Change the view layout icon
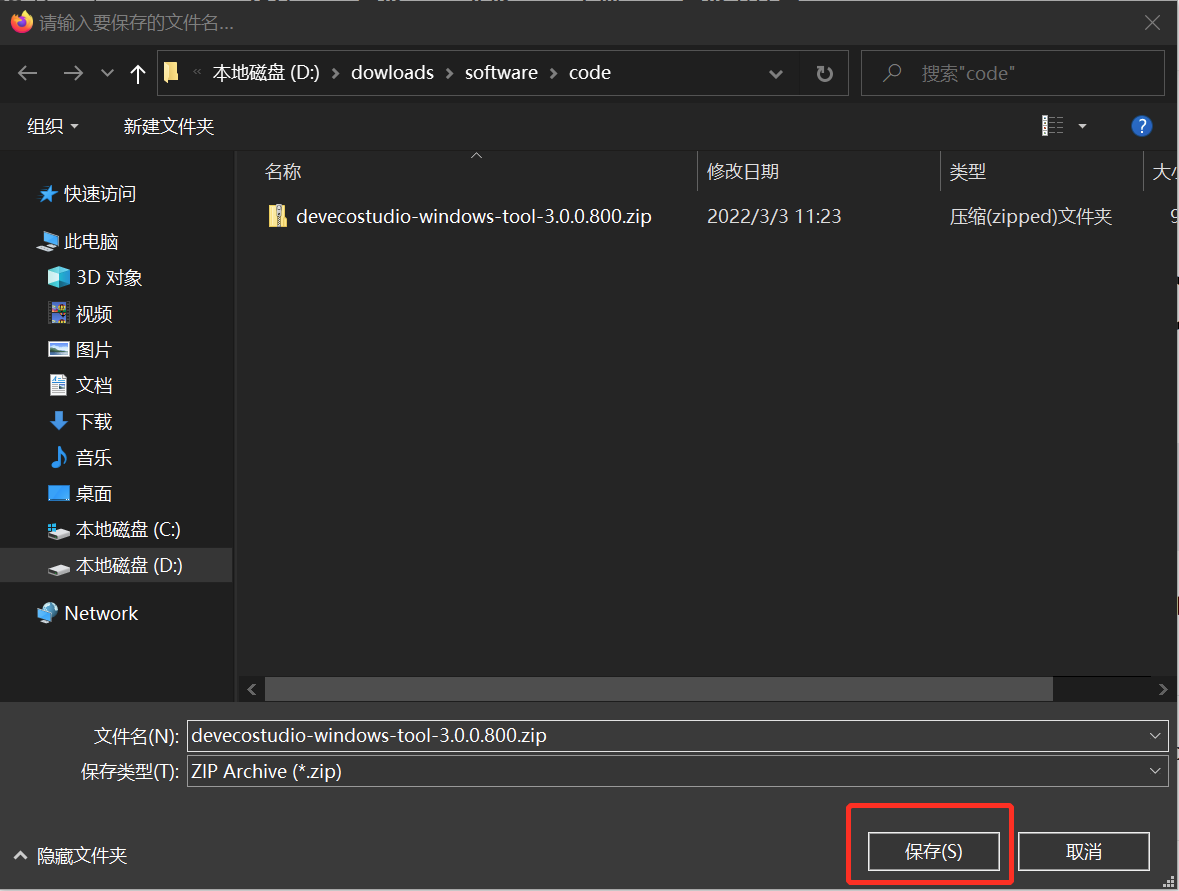The height and width of the screenshot is (891, 1179). [1052, 126]
